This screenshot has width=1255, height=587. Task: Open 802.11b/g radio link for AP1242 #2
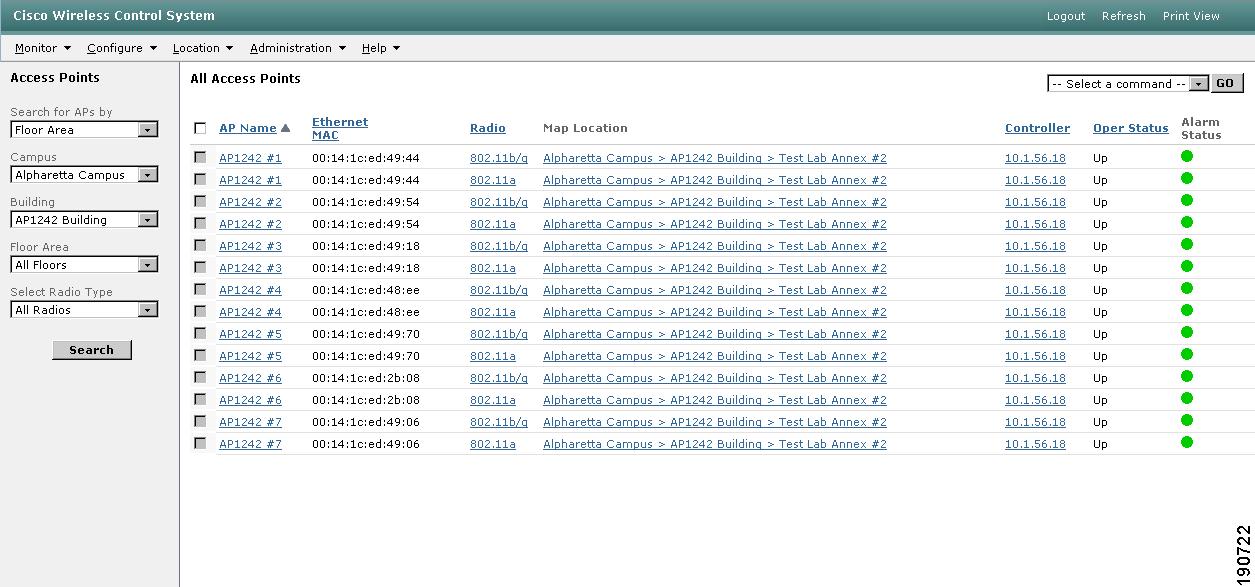pos(499,202)
